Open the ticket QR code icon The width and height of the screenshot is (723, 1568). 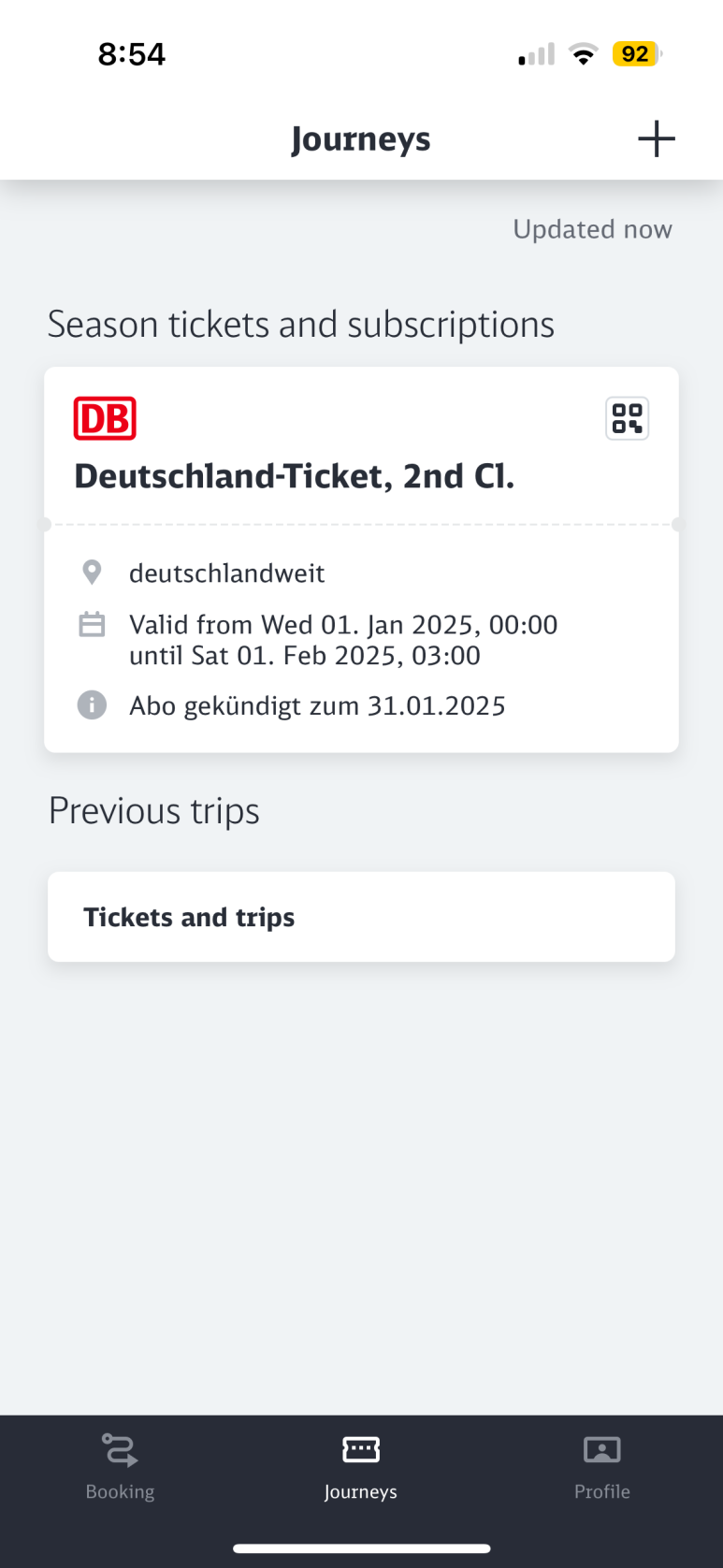click(x=627, y=418)
